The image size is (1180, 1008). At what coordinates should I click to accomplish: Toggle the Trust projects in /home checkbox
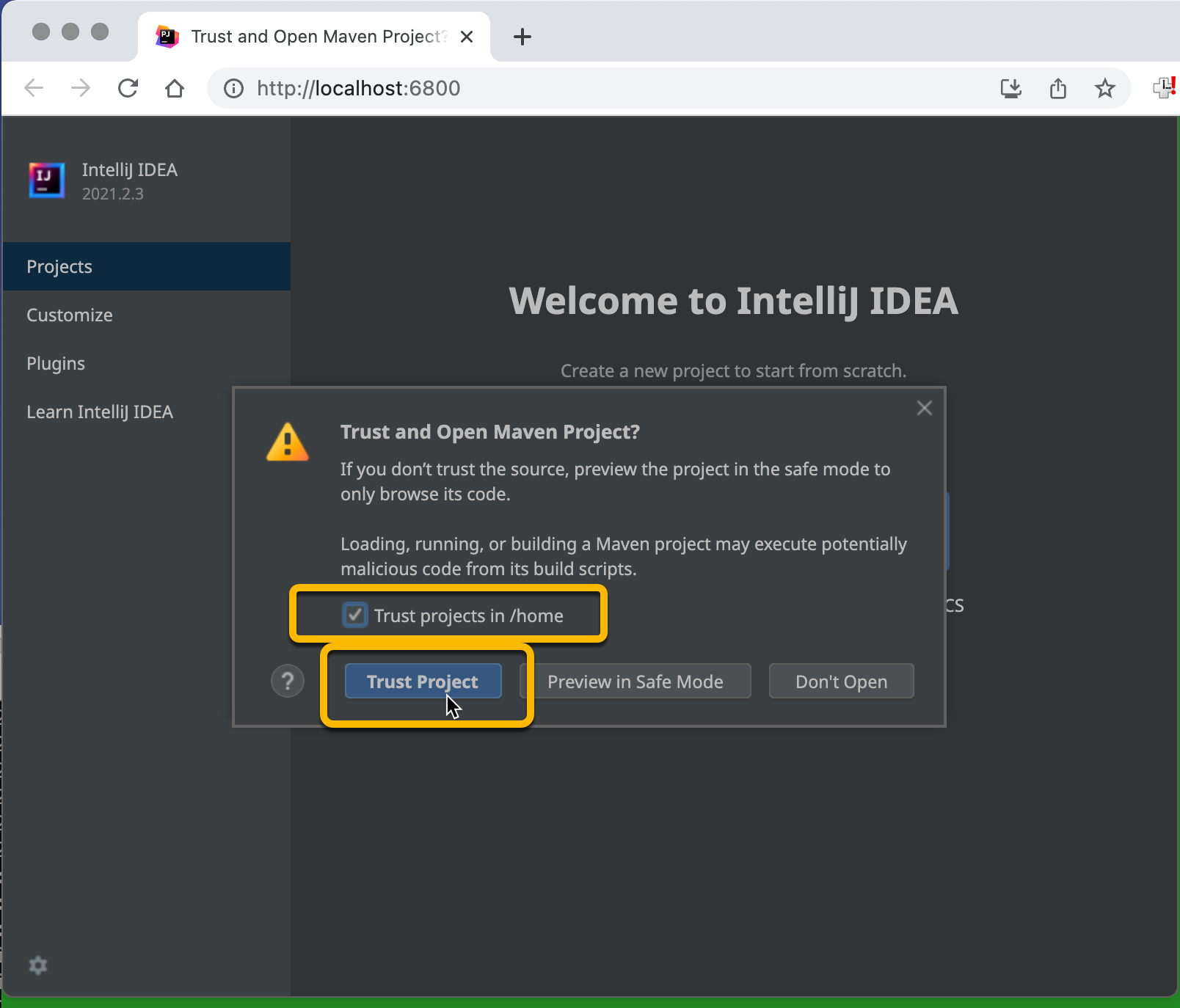(355, 615)
